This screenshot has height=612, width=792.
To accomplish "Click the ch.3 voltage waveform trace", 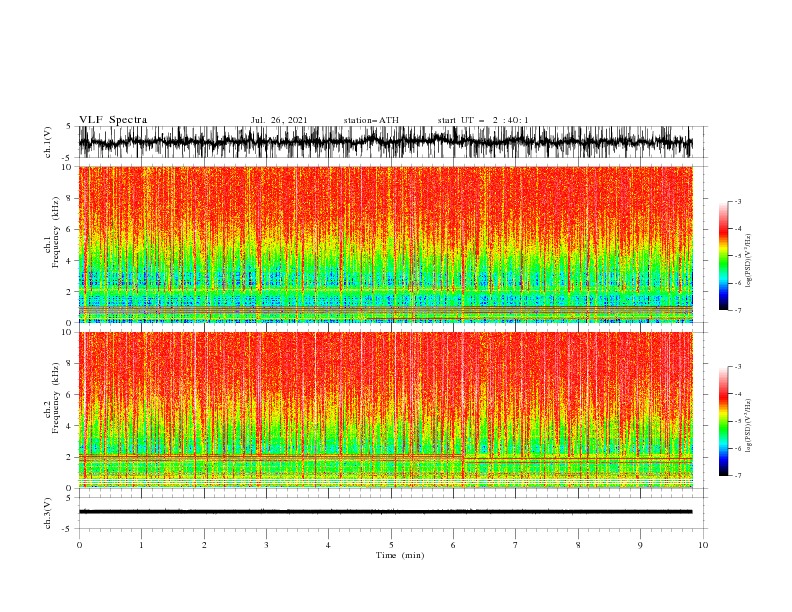I will (x=385, y=512).
